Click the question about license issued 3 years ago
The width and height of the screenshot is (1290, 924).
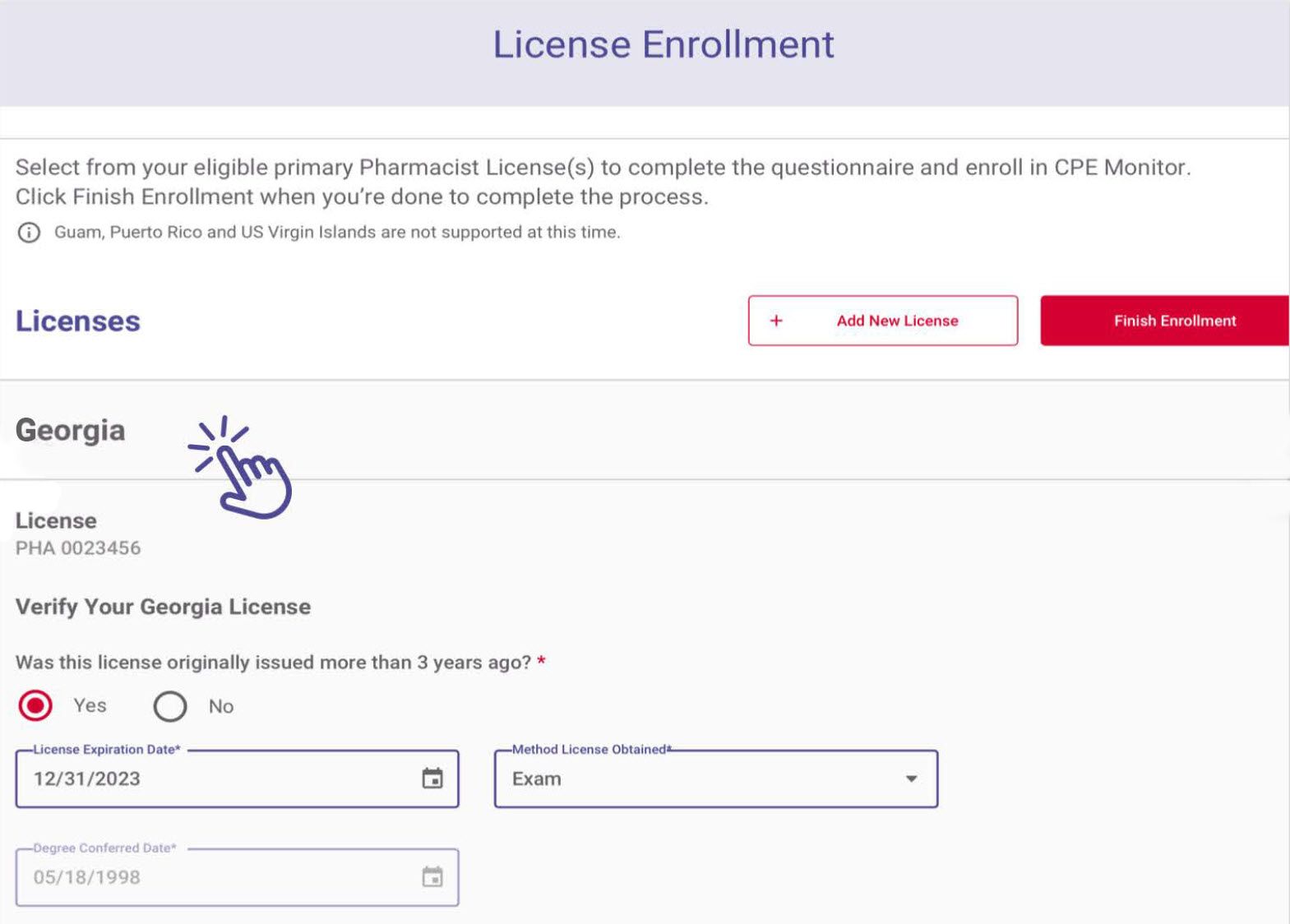pyautogui.click(x=273, y=663)
